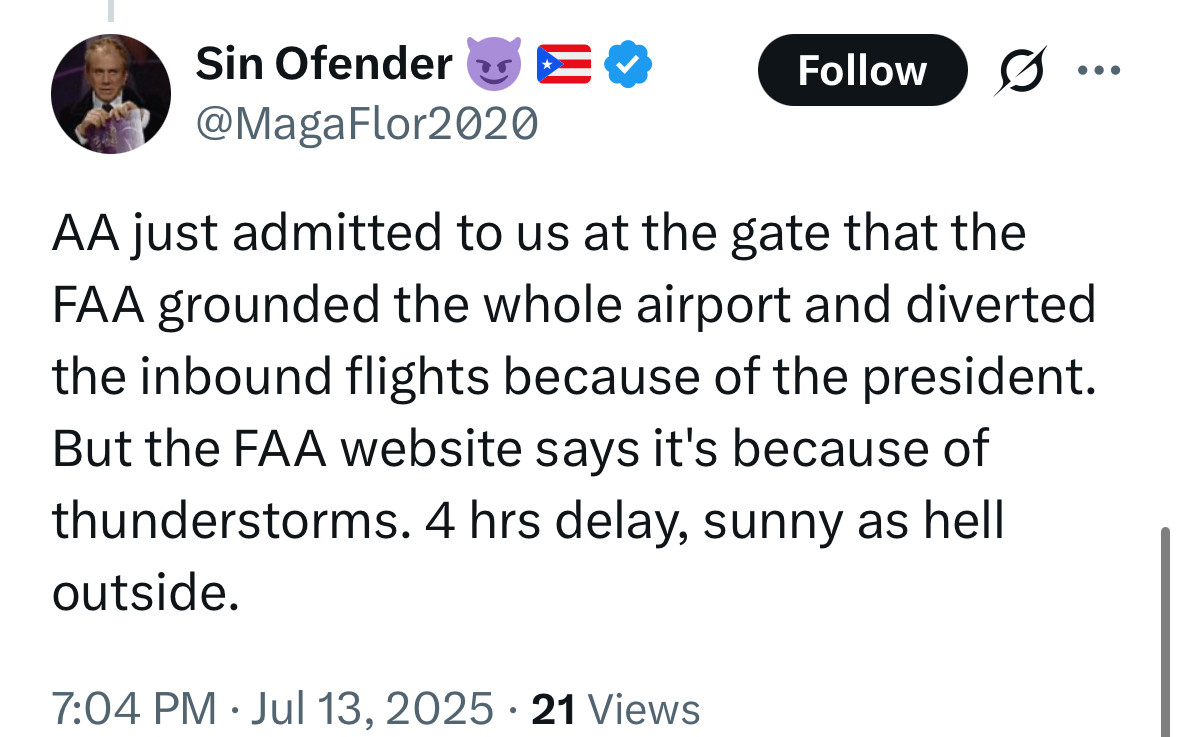This screenshot has height=737, width=1179.
Task: Click the blue verified checkmark badge
Action: (631, 66)
